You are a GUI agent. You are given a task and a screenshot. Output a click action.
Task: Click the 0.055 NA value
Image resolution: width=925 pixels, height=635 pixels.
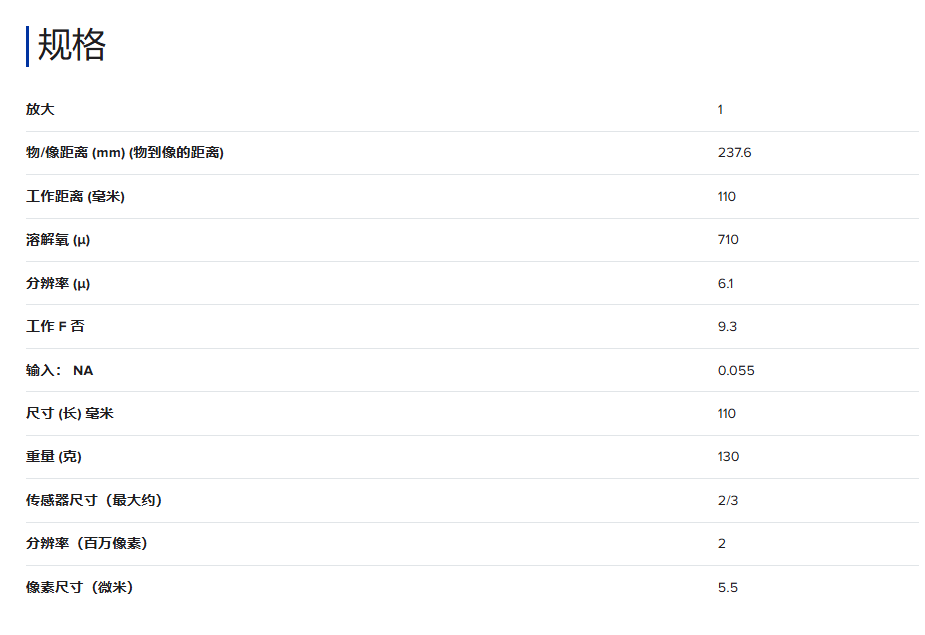tap(736, 370)
